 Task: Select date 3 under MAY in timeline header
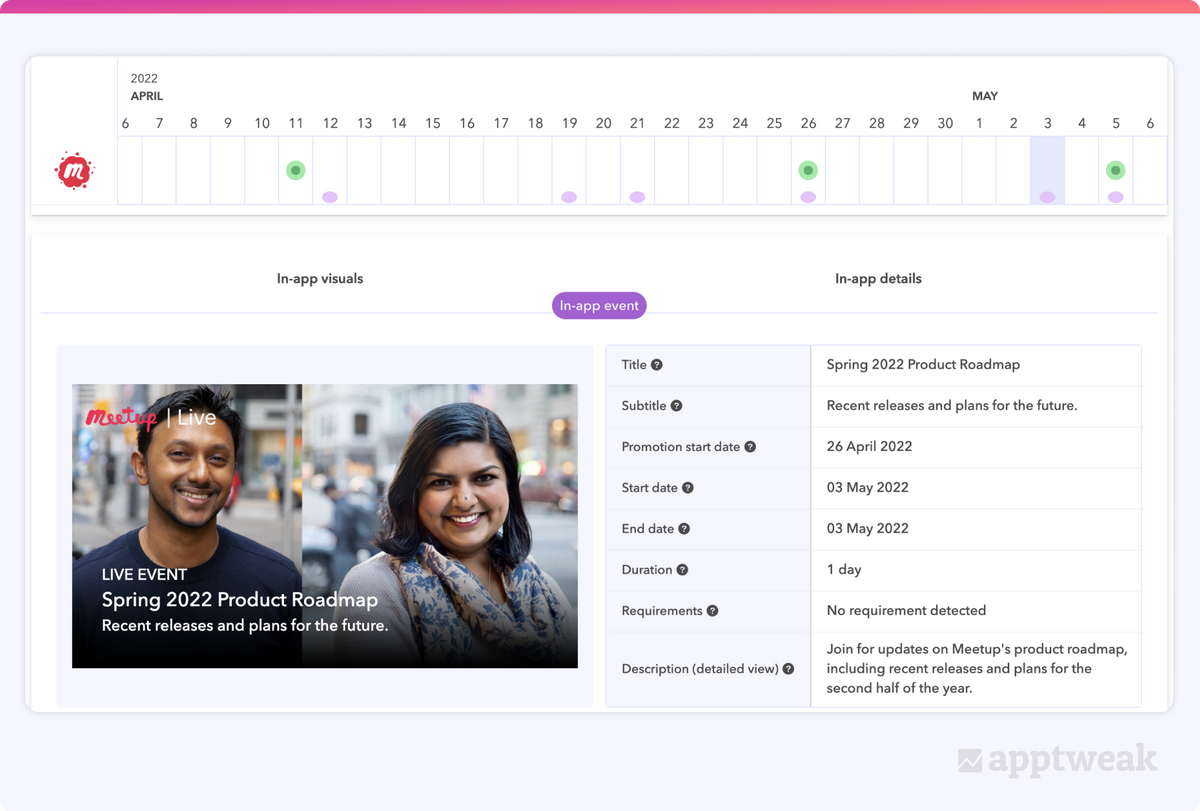point(1047,123)
